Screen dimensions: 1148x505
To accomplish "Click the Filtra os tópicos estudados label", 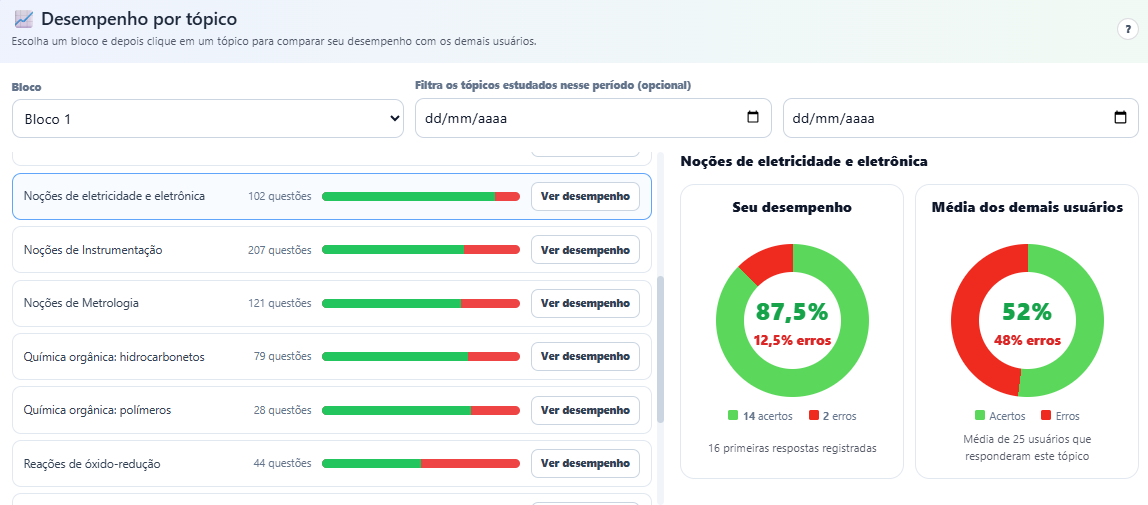I will click(x=553, y=85).
